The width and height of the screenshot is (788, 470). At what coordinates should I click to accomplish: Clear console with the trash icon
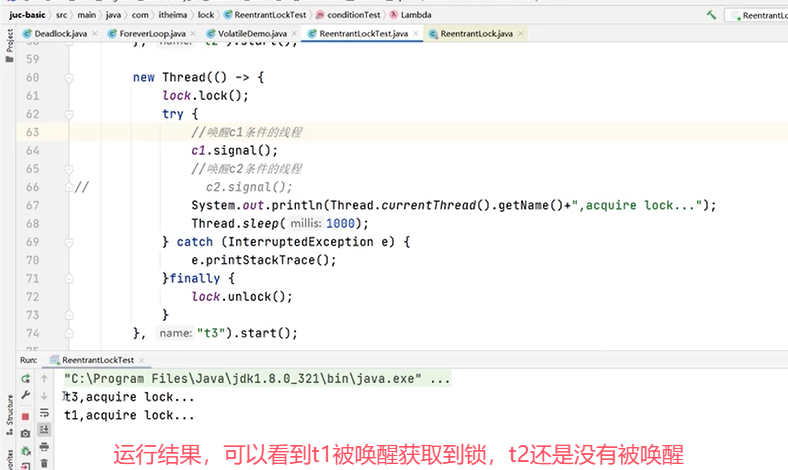(44, 463)
